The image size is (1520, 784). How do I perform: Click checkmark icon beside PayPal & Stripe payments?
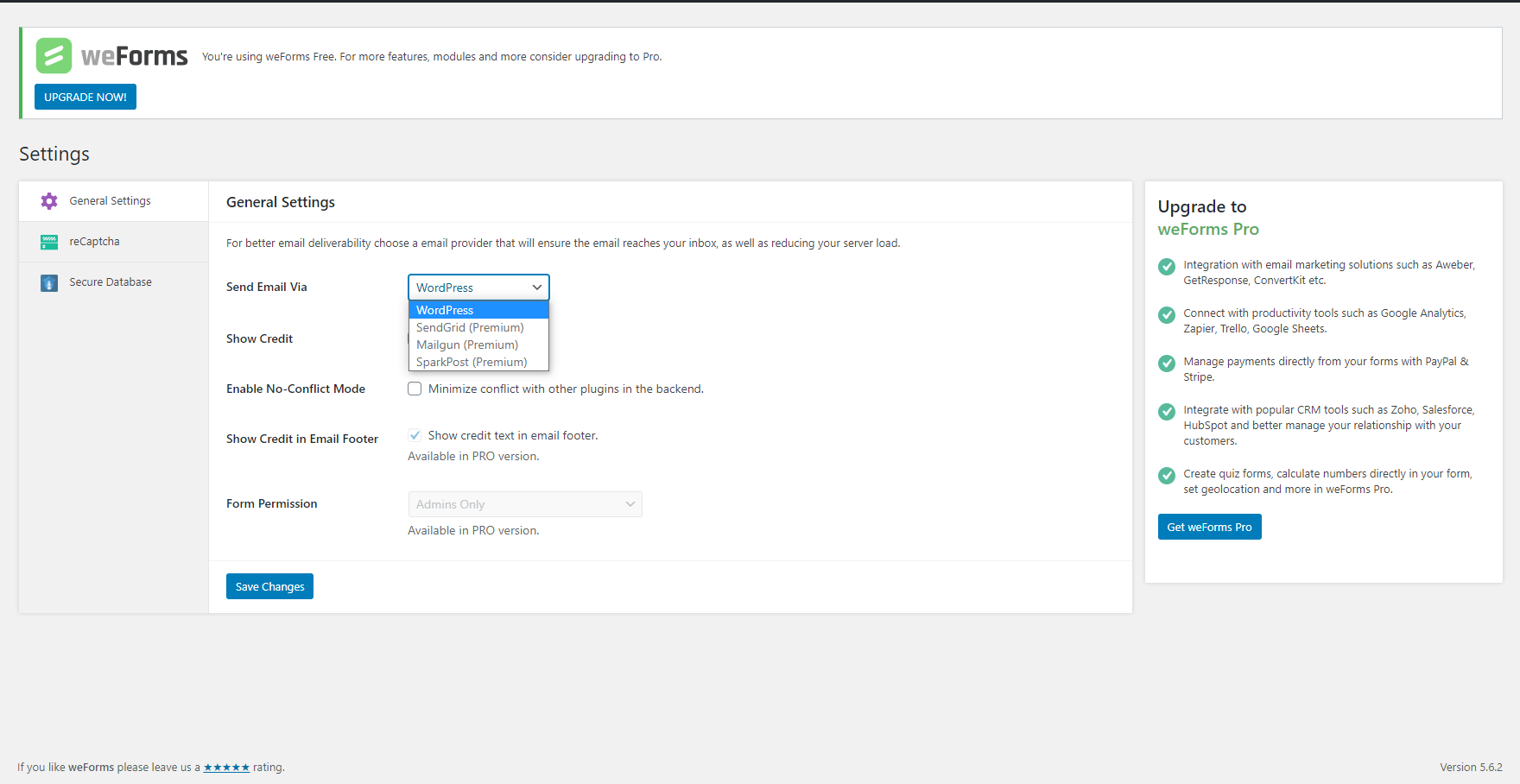click(1167, 364)
